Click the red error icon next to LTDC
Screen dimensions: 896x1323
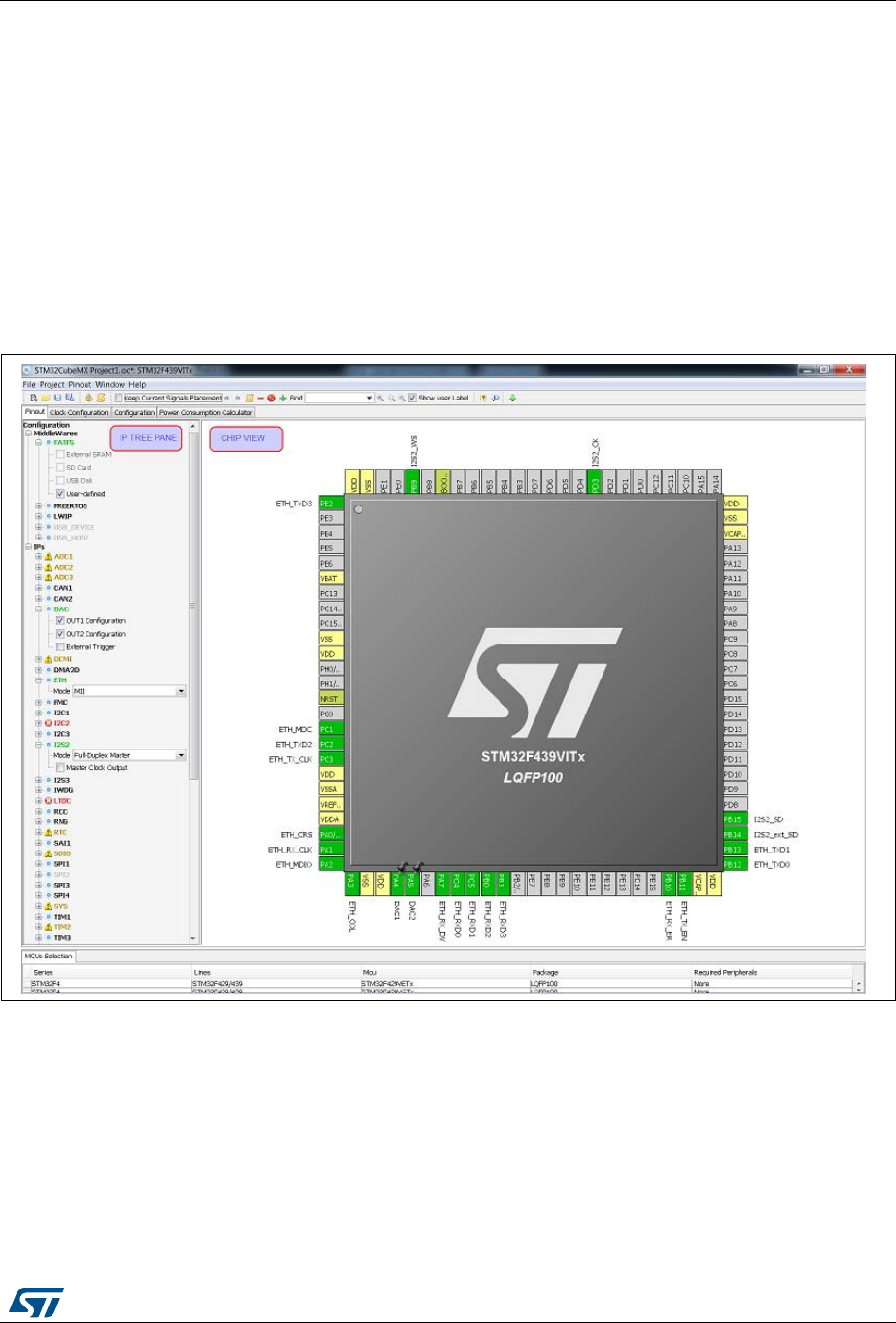48,801
